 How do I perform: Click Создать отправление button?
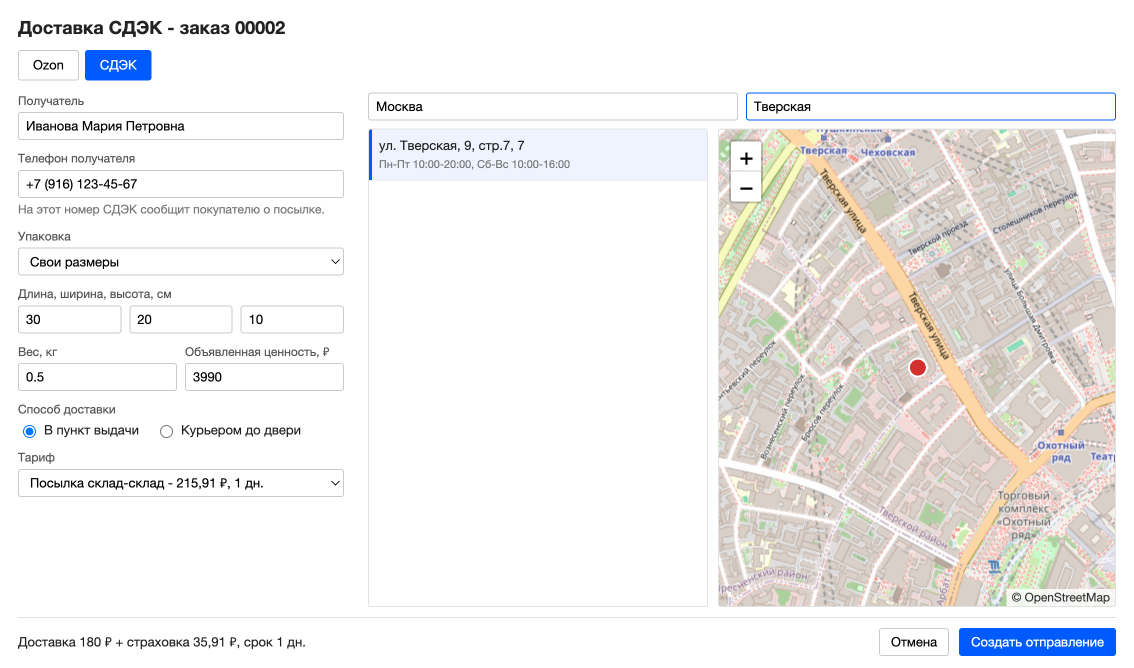coord(1037,642)
